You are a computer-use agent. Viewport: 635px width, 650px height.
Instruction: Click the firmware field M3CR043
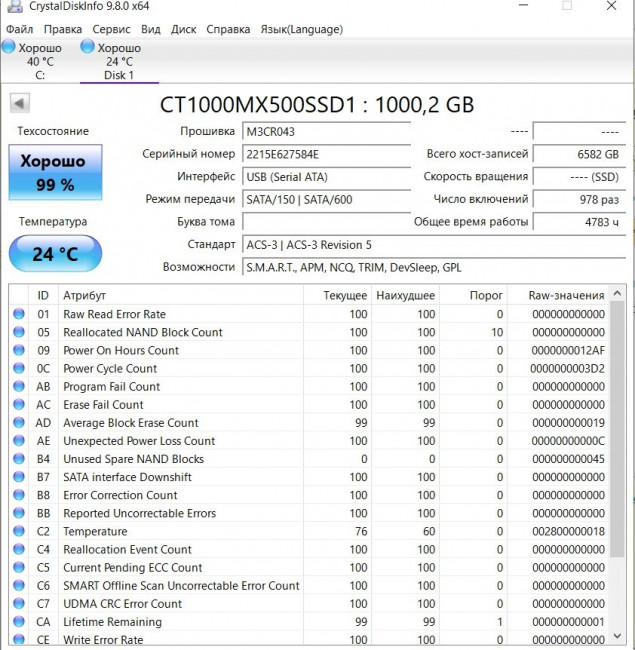pos(326,132)
